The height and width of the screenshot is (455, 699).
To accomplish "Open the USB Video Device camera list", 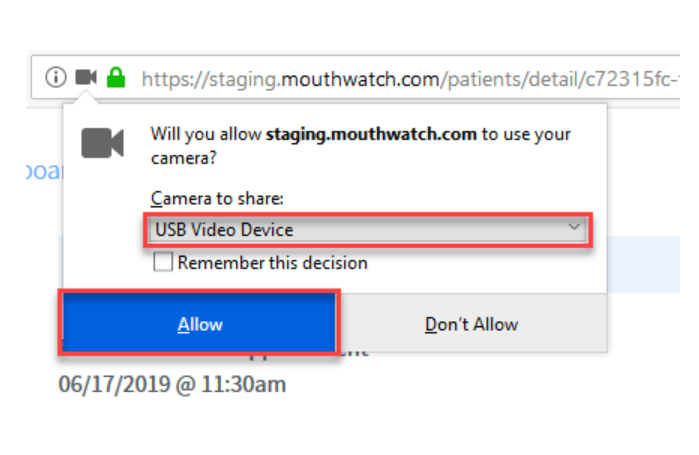I will click(367, 230).
